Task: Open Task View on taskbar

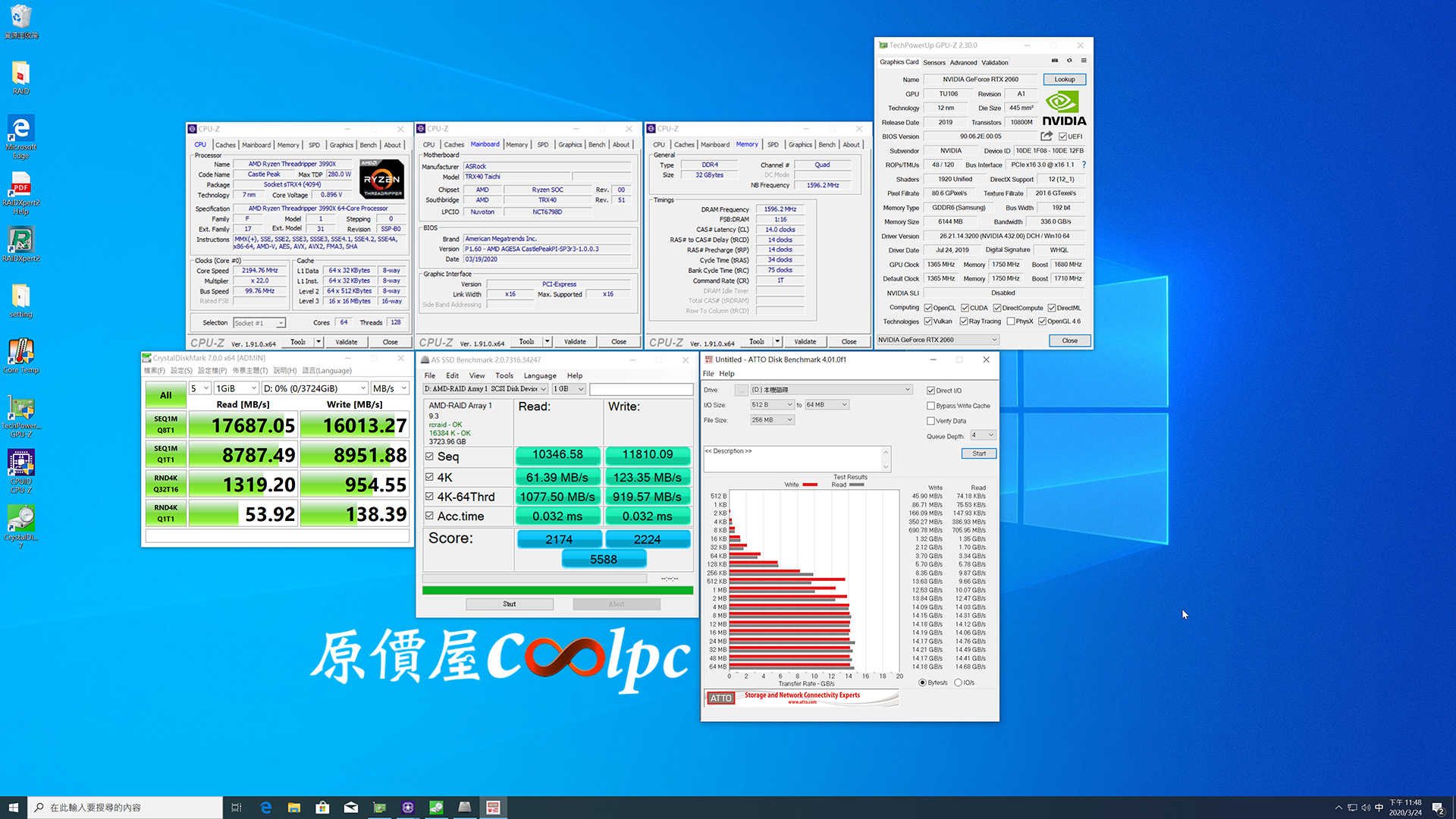Action: [x=237, y=808]
